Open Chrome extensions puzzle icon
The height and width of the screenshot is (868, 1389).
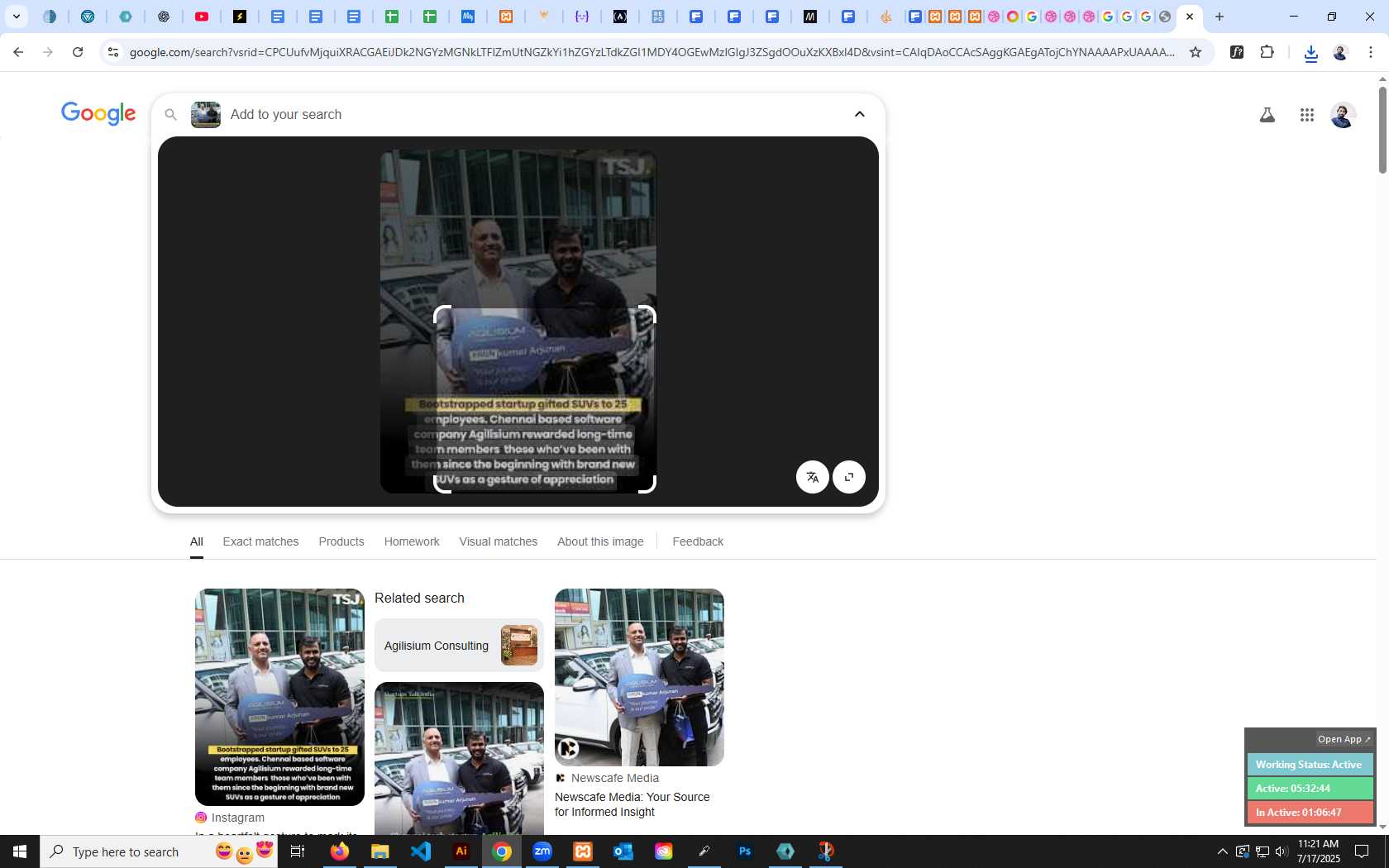(1267, 52)
